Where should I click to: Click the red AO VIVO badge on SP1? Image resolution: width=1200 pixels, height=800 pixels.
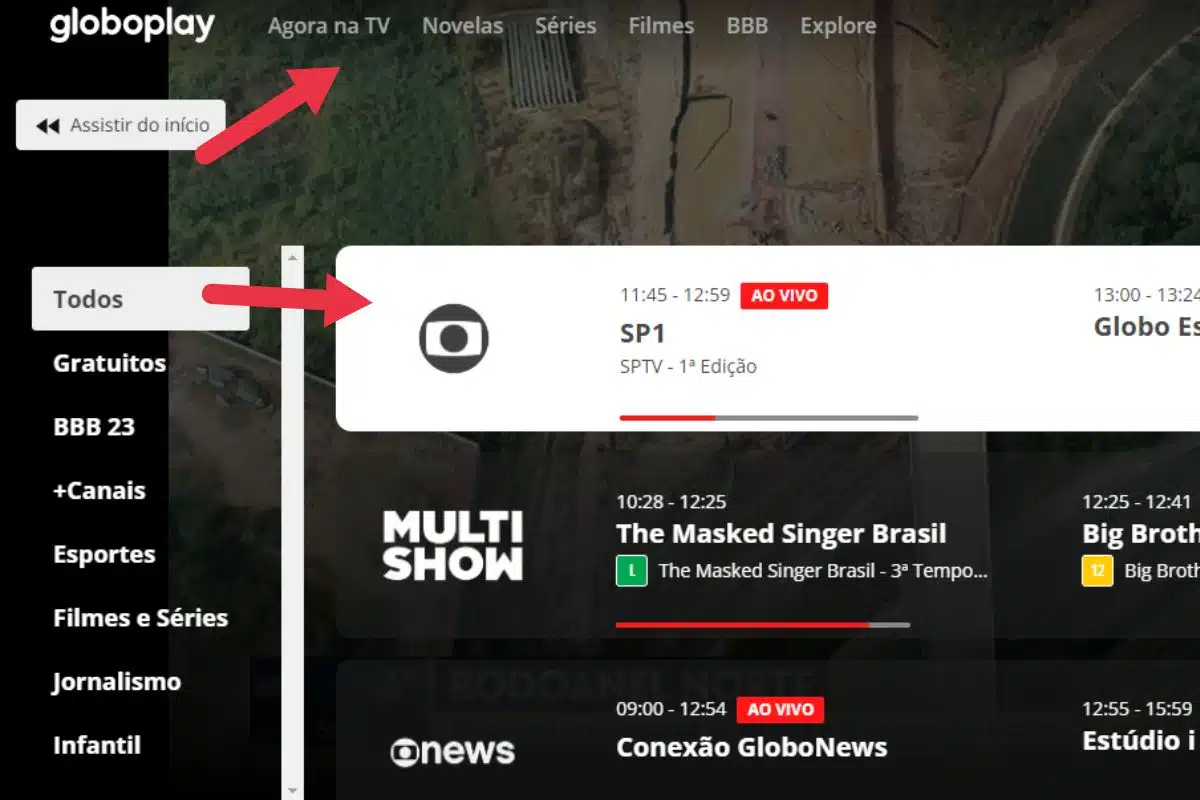[784, 296]
